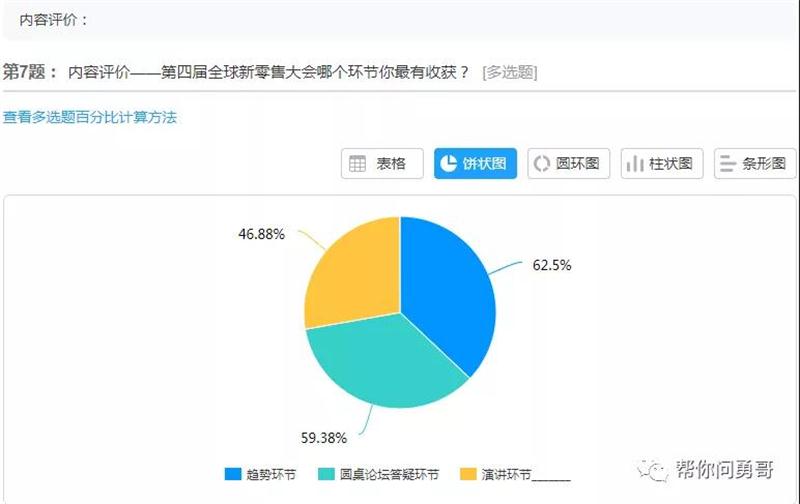This screenshot has height=504, width=800.
Task: Click the horizontal bar chart icon
Action: point(728,164)
